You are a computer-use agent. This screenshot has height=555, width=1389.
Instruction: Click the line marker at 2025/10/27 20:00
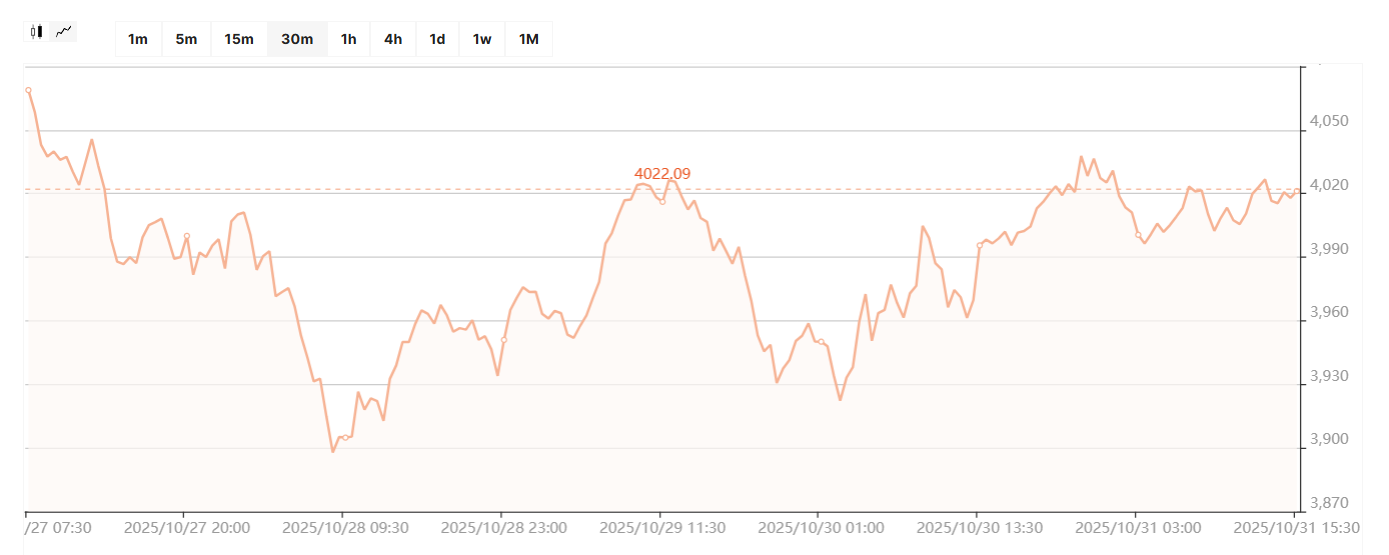coord(187,236)
